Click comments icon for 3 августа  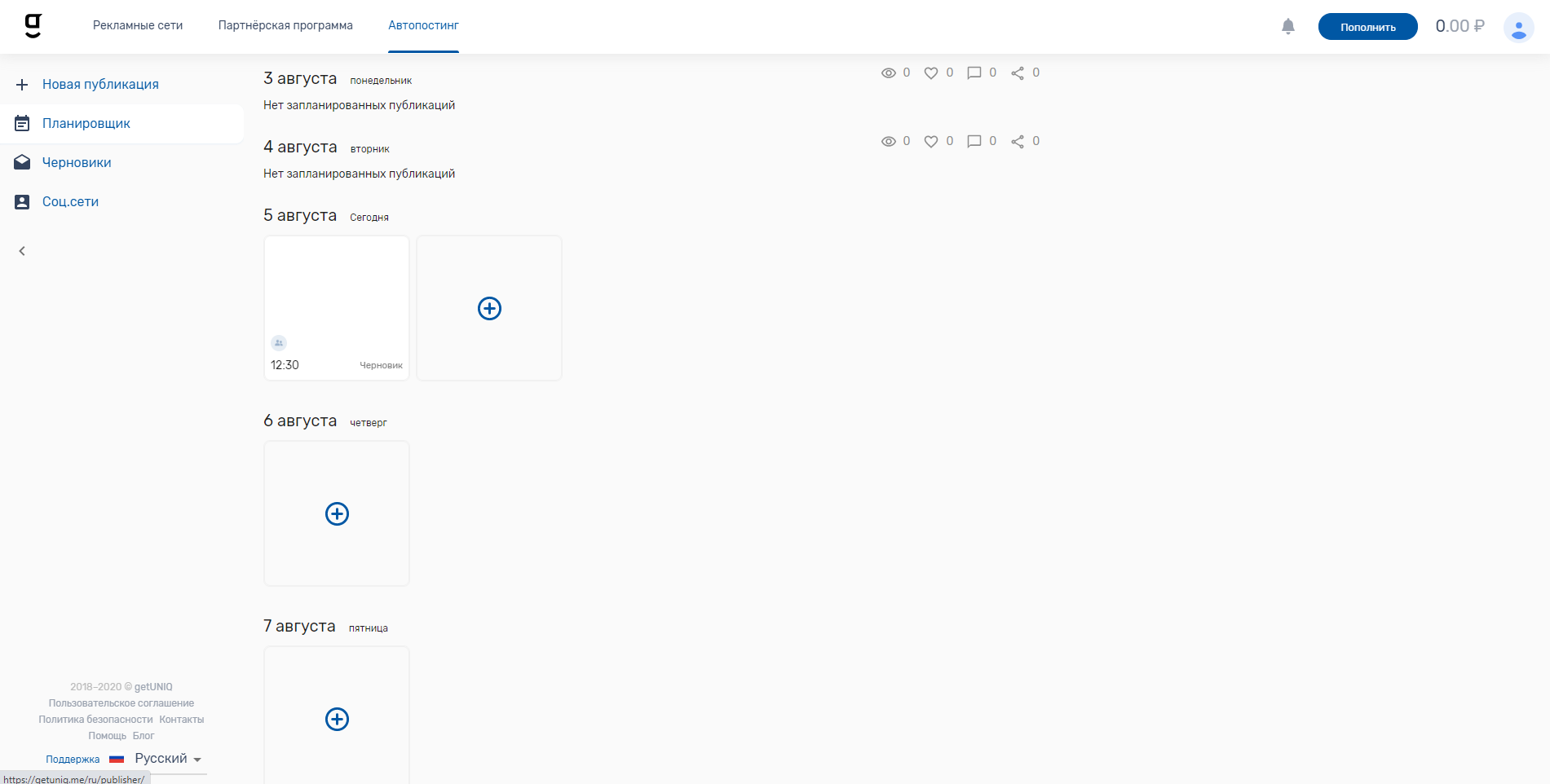coord(974,73)
